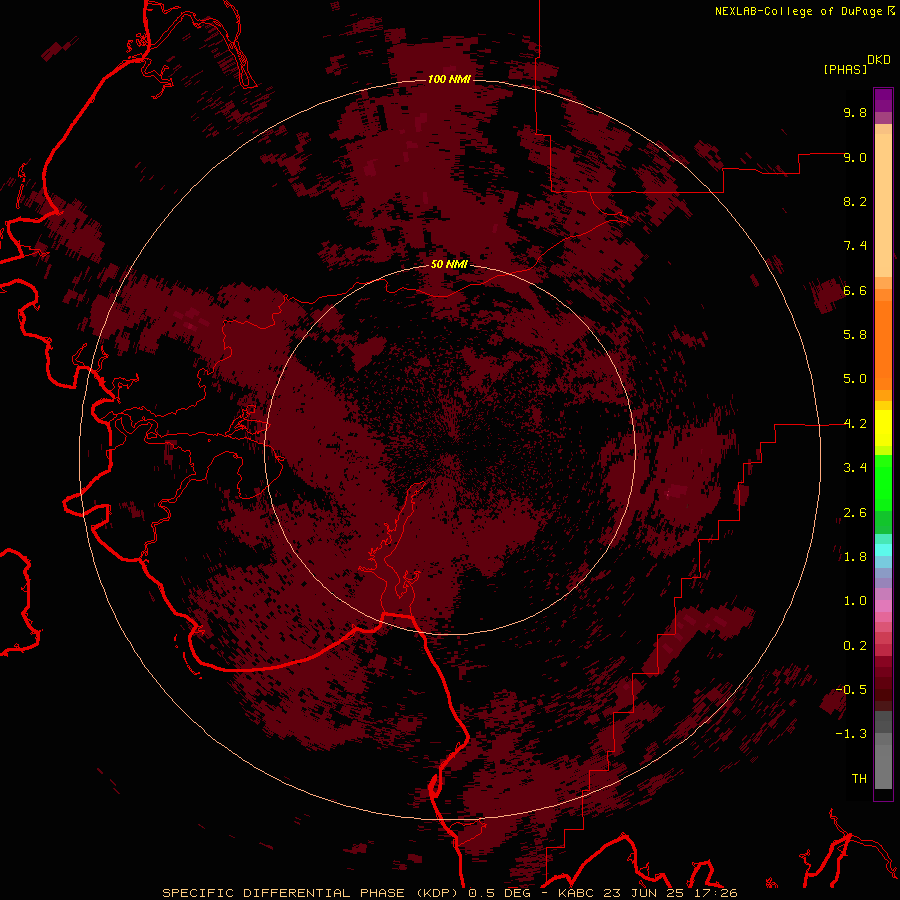Click the 50 NMI range ring label
This screenshot has height=900, width=900.
[449, 264]
